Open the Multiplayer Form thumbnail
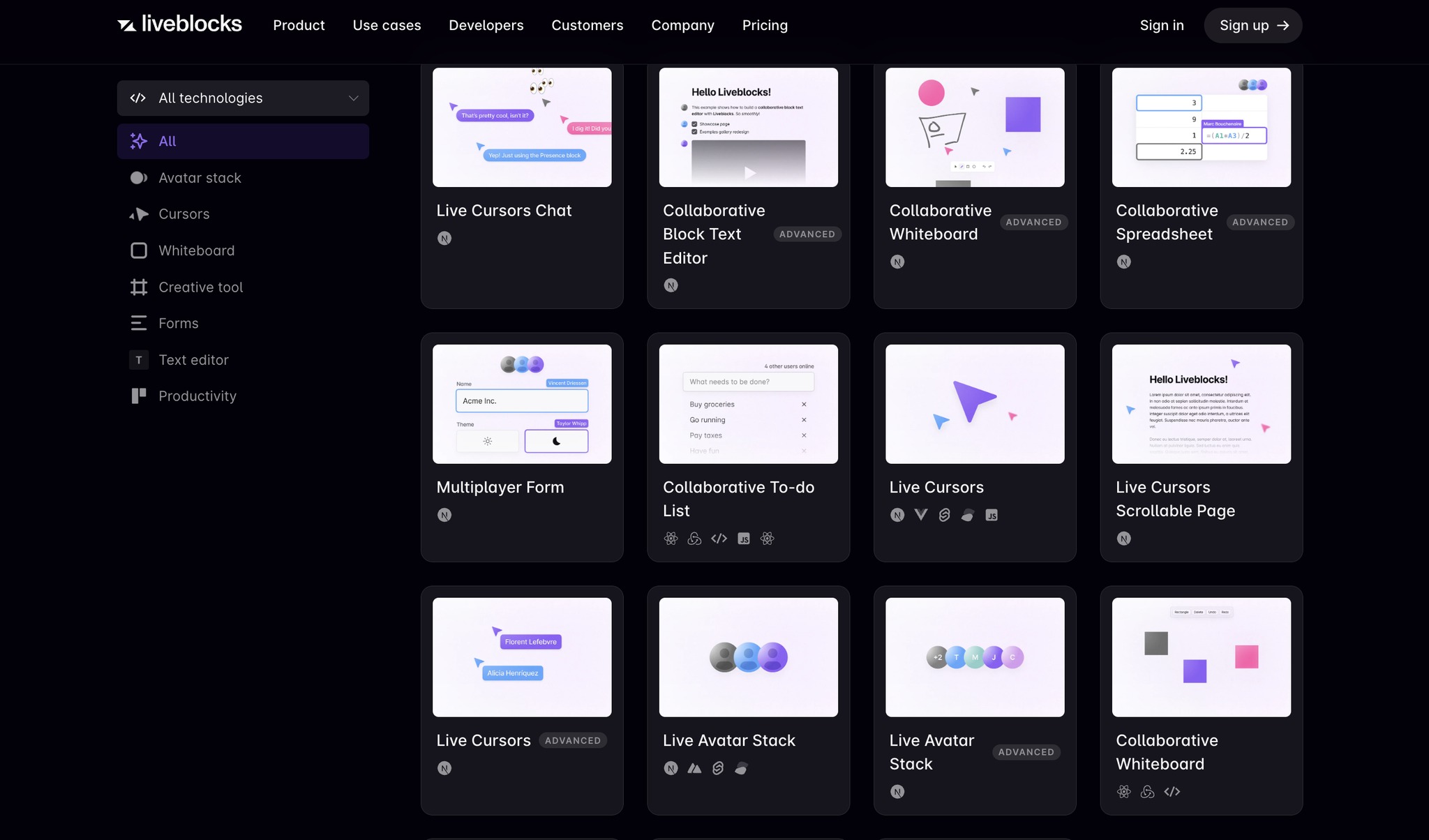 pos(522,404)
